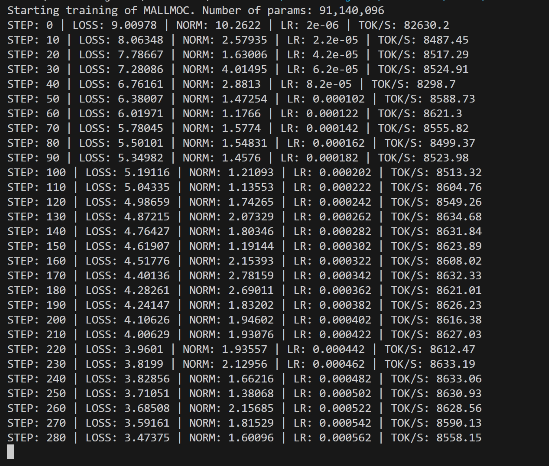
Task: Select loss value 5.19116 at step 100
Action: (147, 172)
